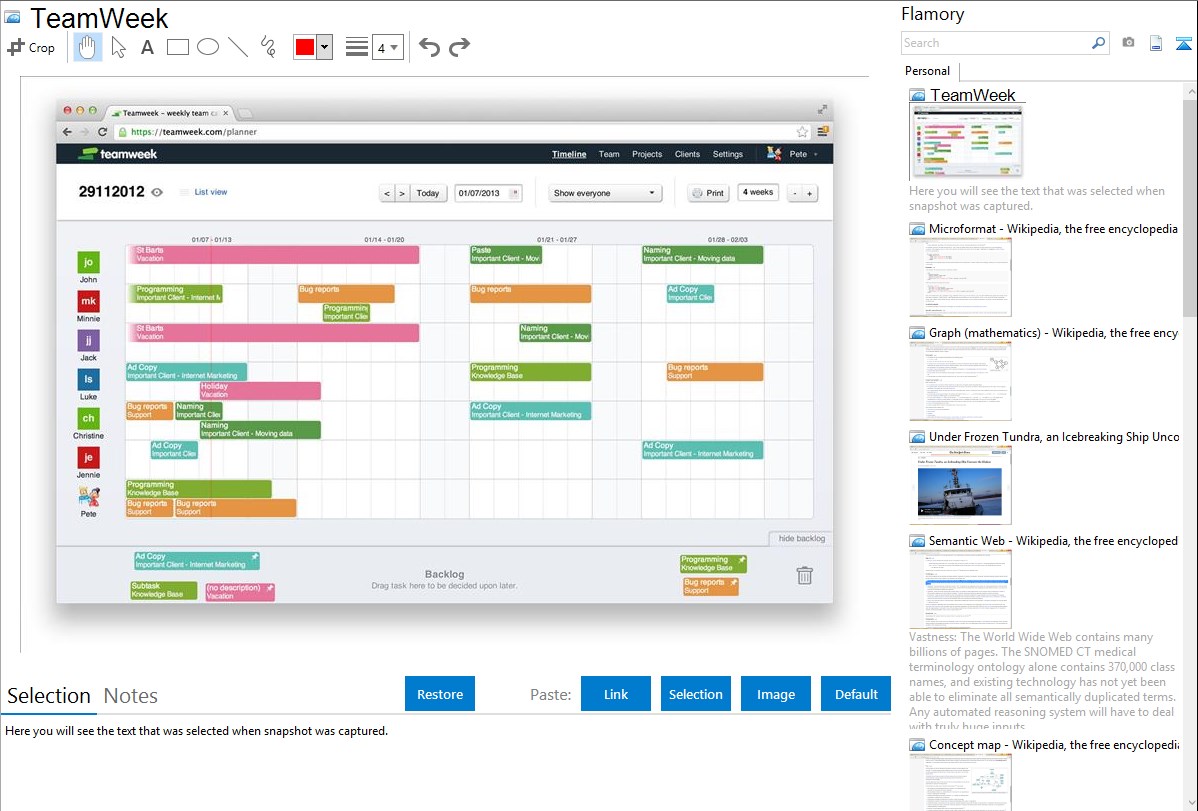This screenshot has width=1198, height=811.
Task: Open the Show everyone dropdown
Action: [x=604, y=193]
